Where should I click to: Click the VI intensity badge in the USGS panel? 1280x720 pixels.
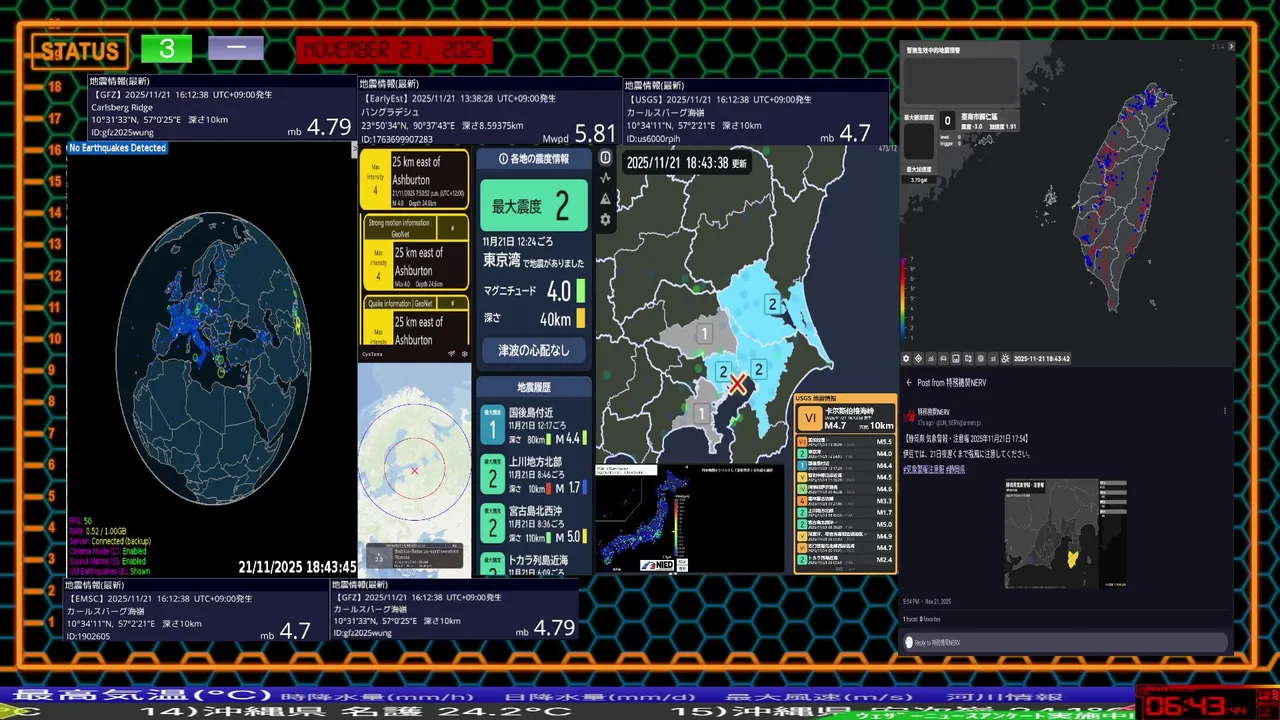point(810,417)
